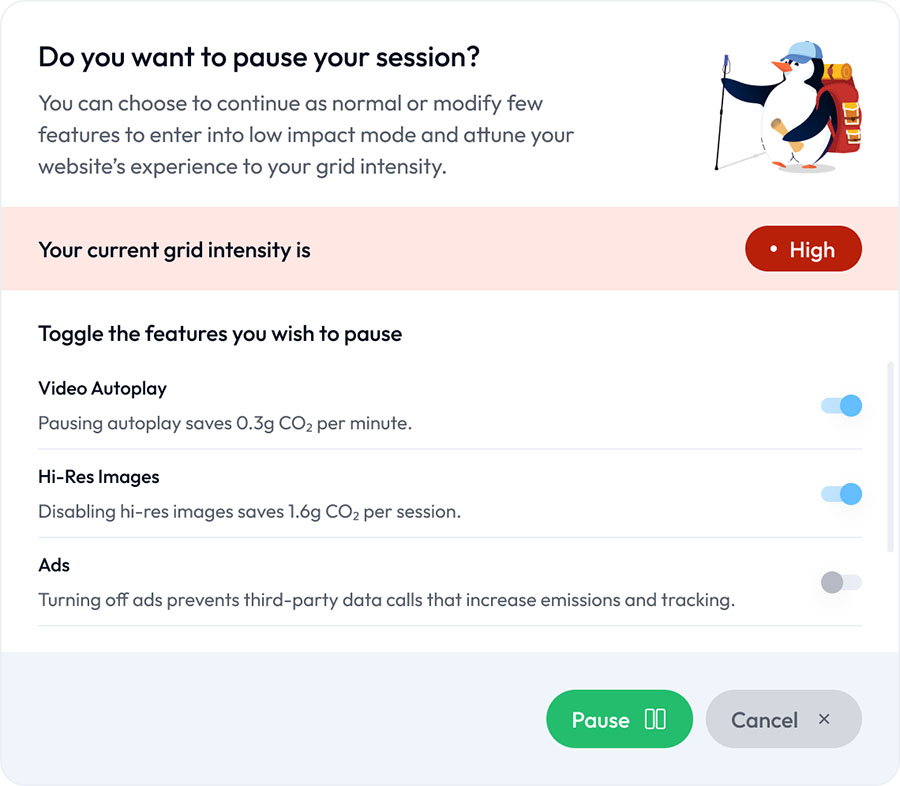Click the penguin's walking stick
This screenshot has height=786, width=900.
coord(721,112)
